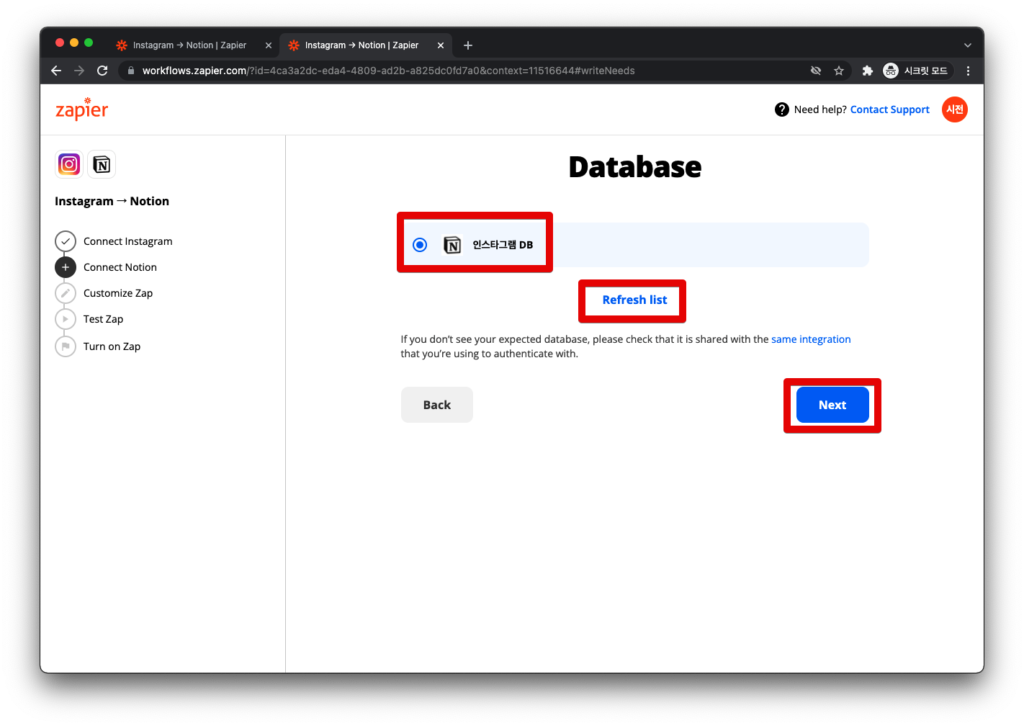
Task: Click the Instagram → Notion sidebar heading
Action: [x=112, y=201]
